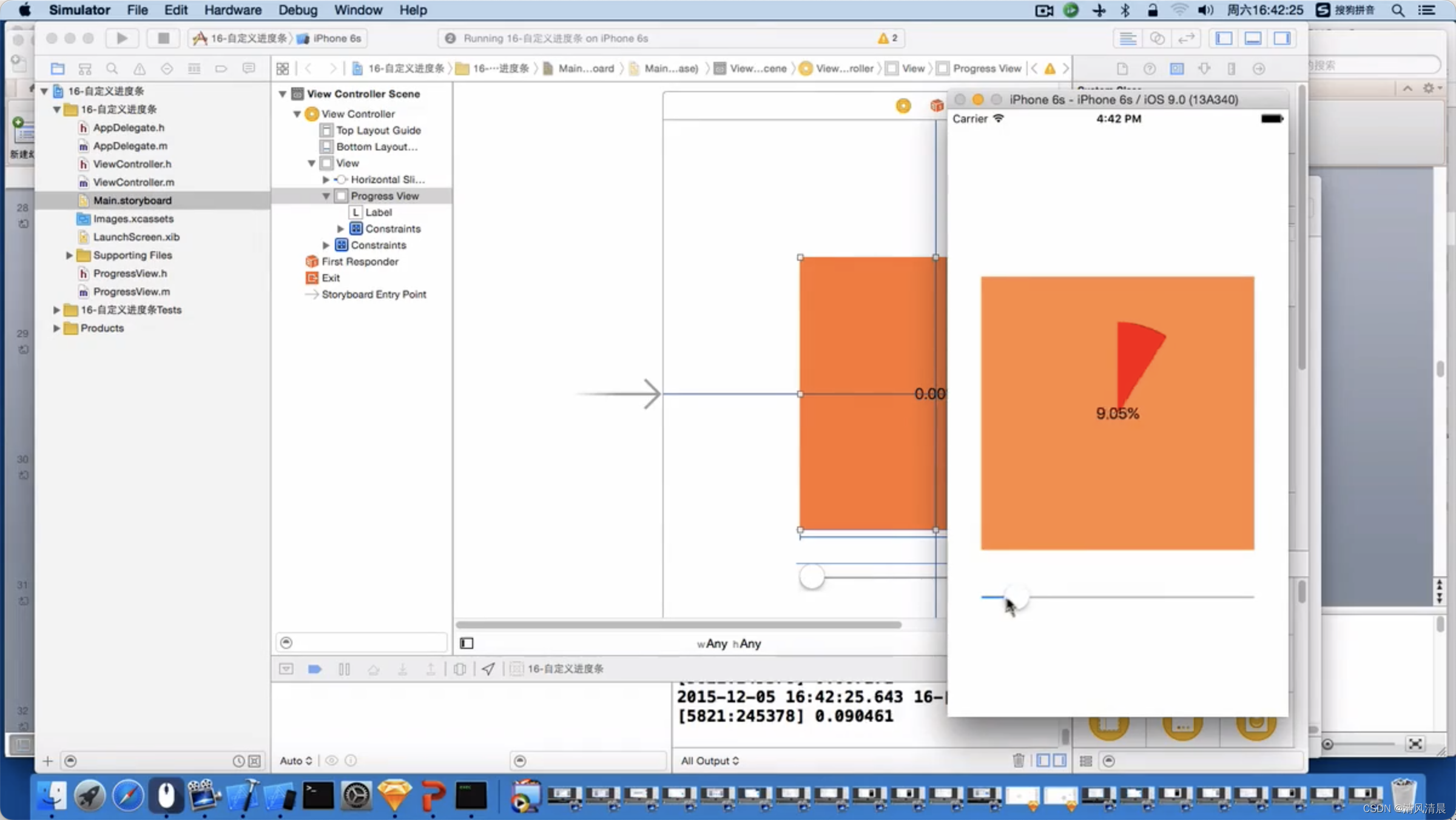This screenshot has height=820, width=1456.
Task: Open the report navigator icon
Action: (249, 69)
